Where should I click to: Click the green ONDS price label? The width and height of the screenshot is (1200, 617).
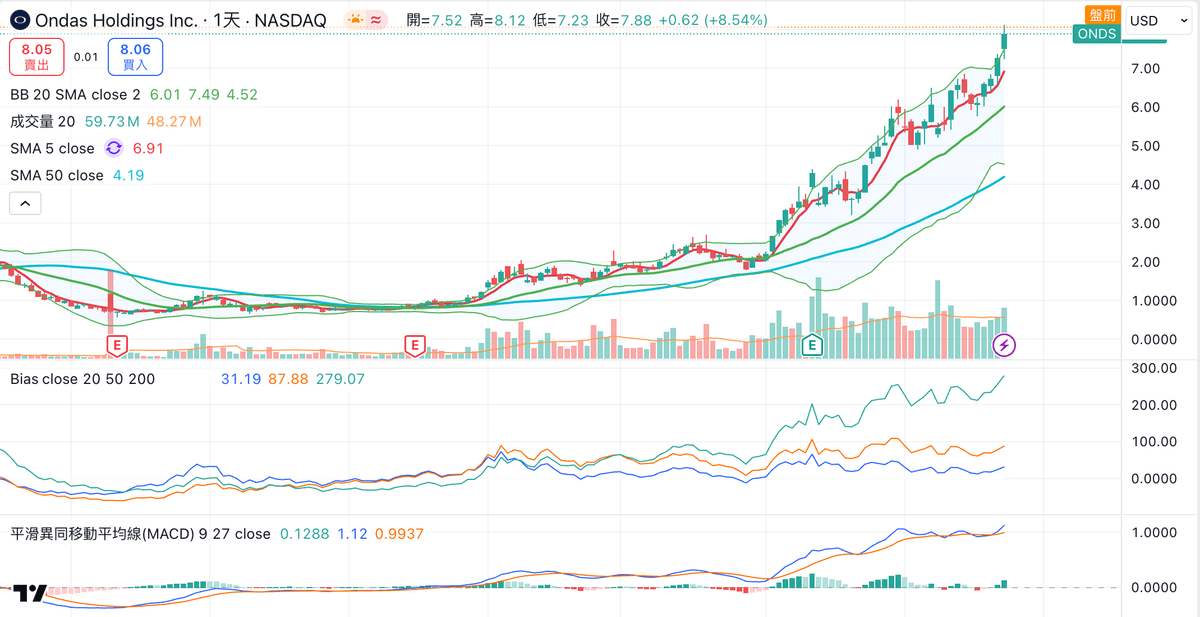(1096, 34)
